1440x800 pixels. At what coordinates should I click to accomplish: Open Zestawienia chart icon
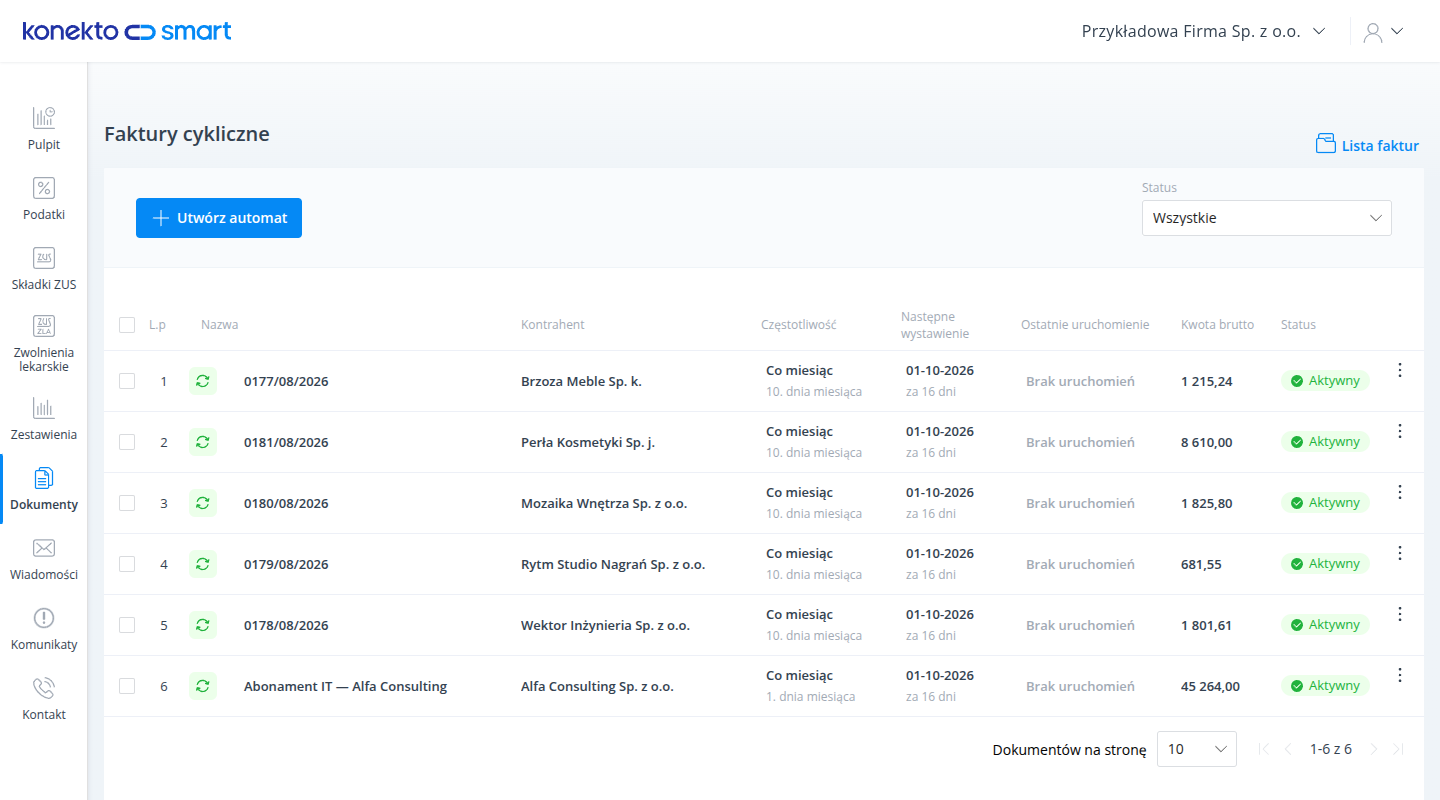(x=44, y=408)
